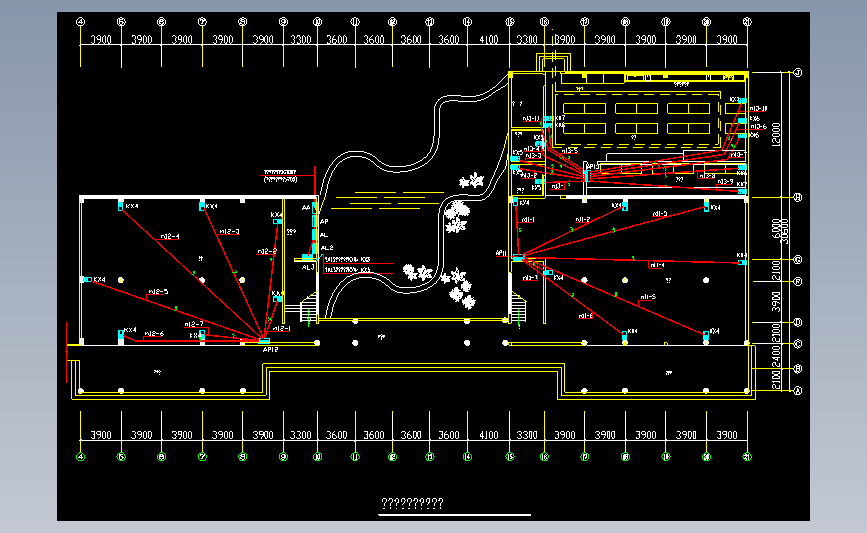Select the n12-1 circuit label
The image size is (867, 533).
coord(282,328)
